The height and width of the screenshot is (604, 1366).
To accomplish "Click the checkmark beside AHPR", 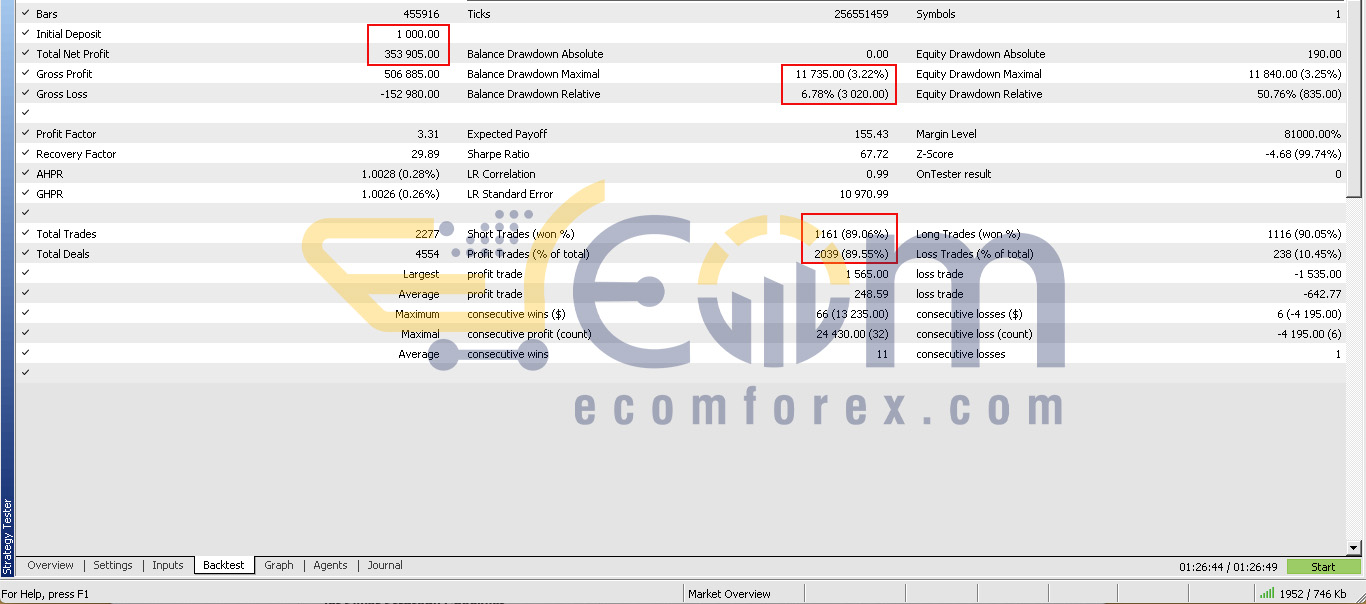I will [25, 174].
